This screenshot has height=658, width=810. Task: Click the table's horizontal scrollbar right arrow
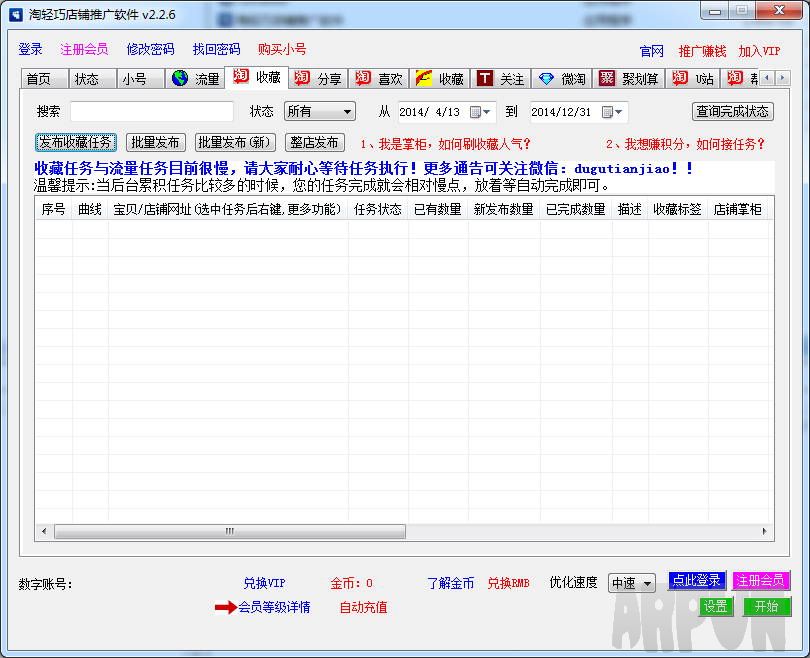pyautogui.click(x=765, y=532)
